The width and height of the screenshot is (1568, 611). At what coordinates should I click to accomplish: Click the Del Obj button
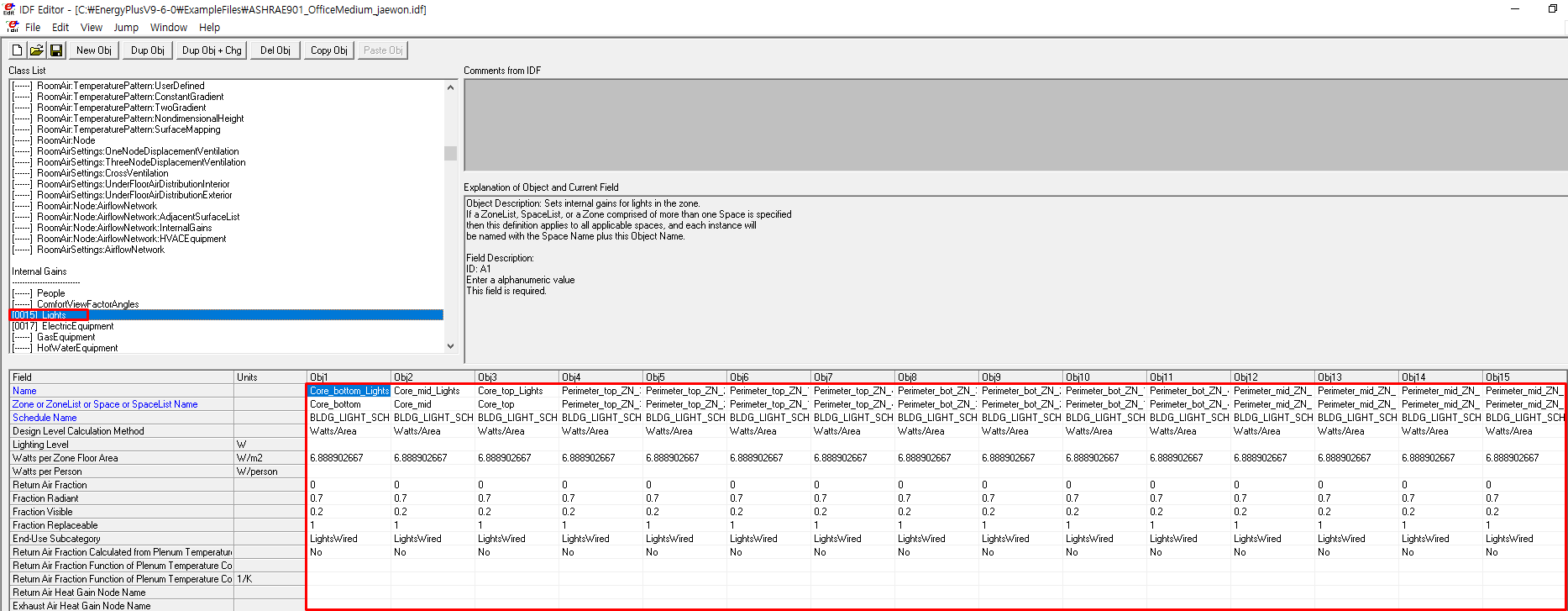tap(275, 50)
